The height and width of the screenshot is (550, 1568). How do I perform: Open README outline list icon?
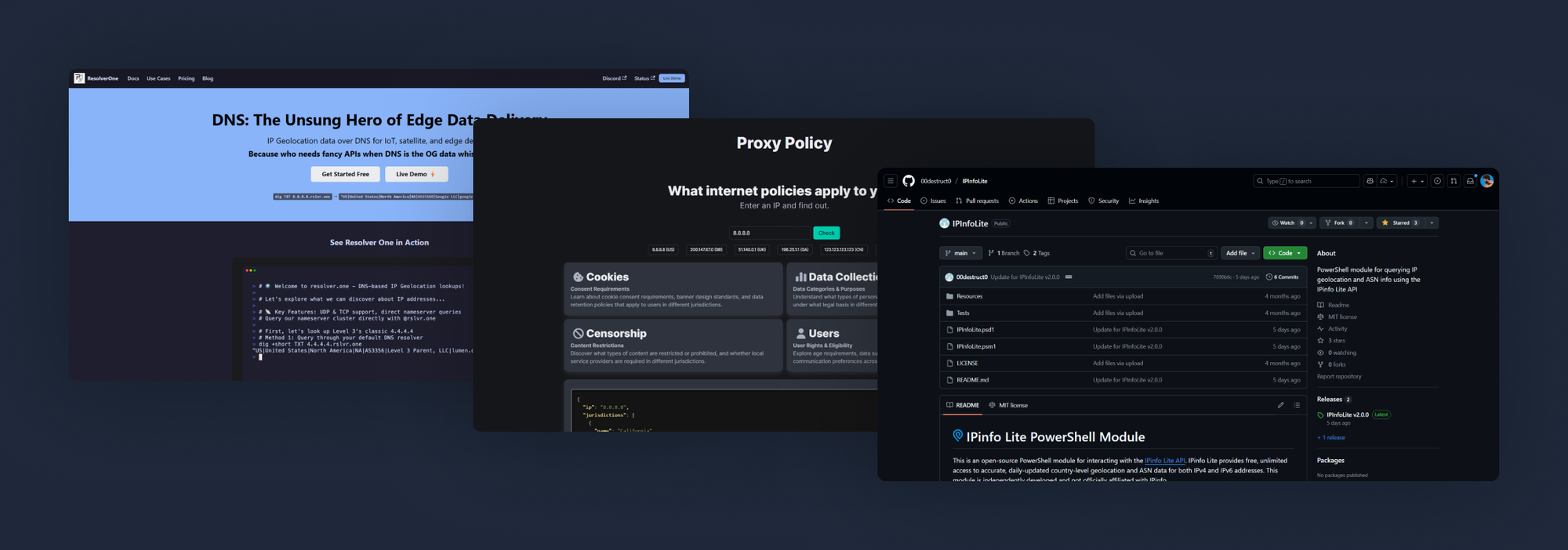click(1297, 405)
